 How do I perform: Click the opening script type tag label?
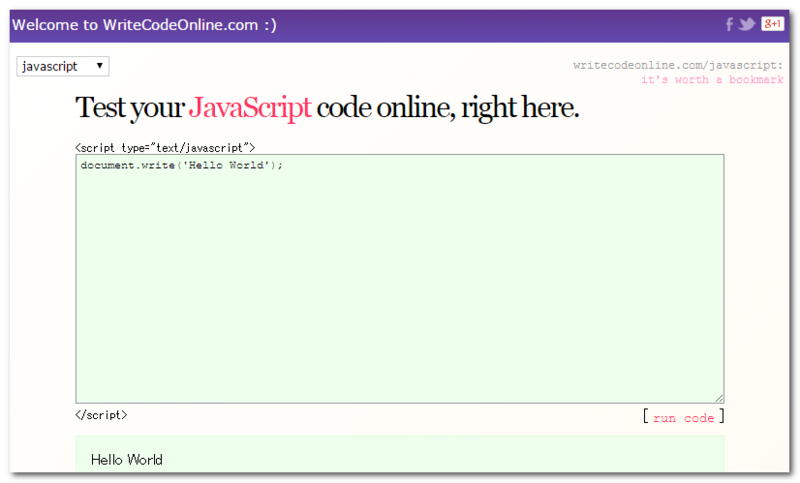click(x=165, y=148)
